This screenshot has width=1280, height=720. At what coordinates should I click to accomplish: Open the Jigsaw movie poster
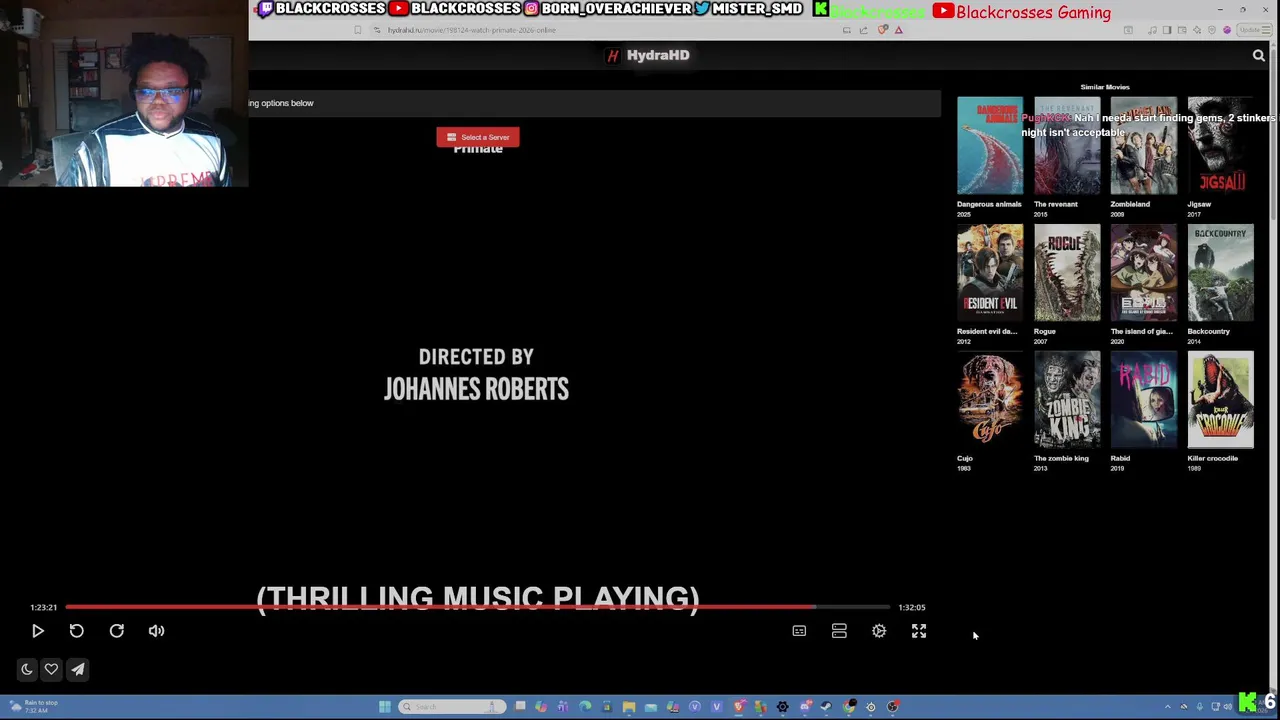tap(1220, 146)
